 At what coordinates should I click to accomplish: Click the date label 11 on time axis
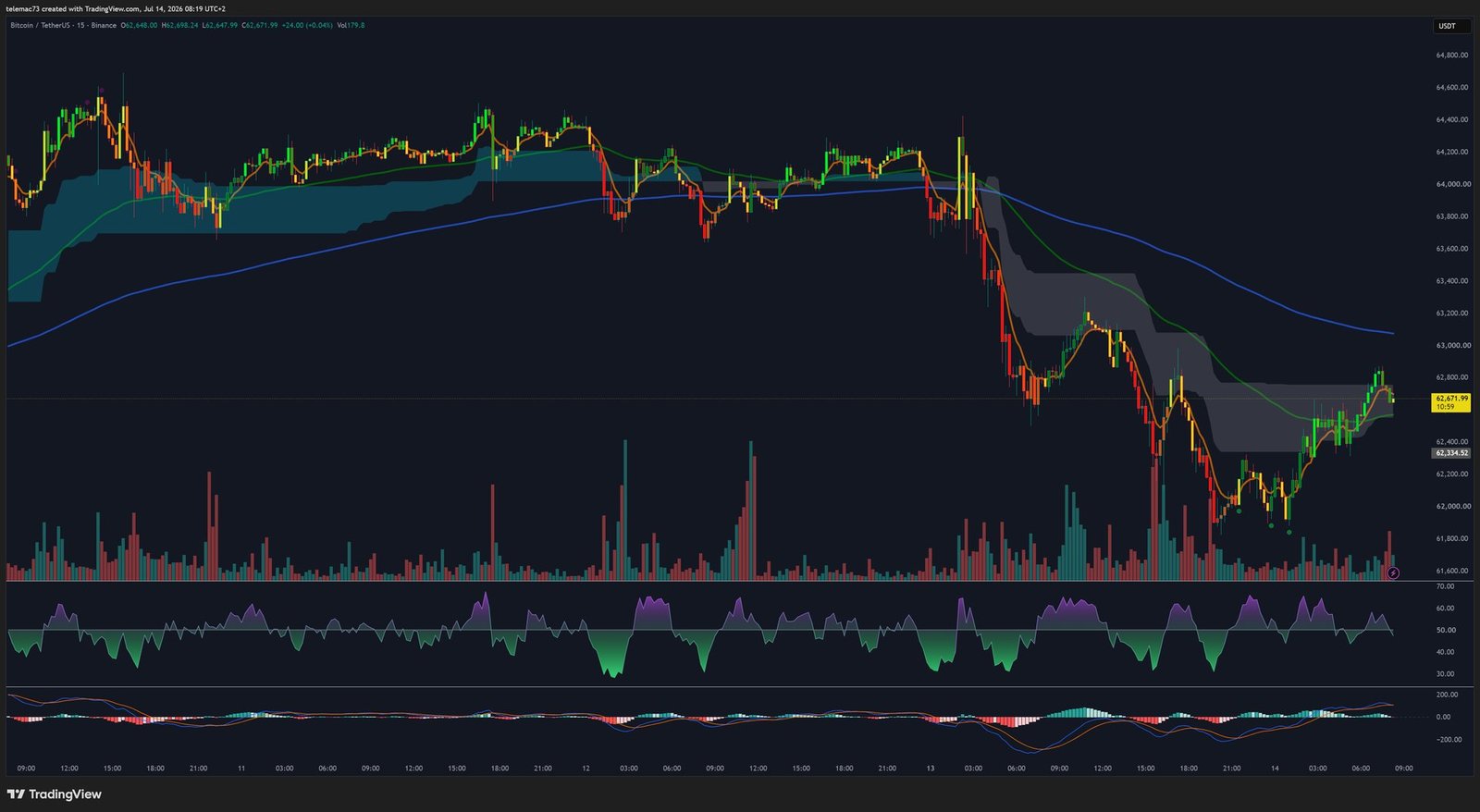pos(241,769)
